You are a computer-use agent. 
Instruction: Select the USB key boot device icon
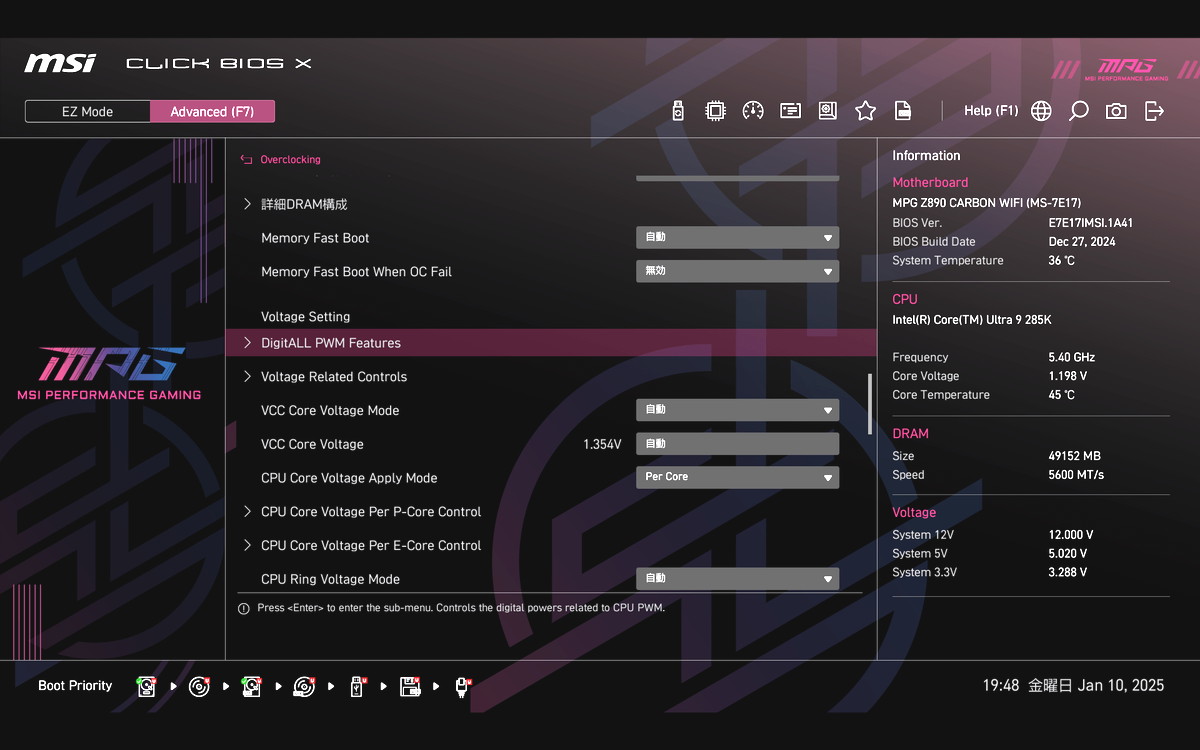pyautogui.click(x=357, y=686)
